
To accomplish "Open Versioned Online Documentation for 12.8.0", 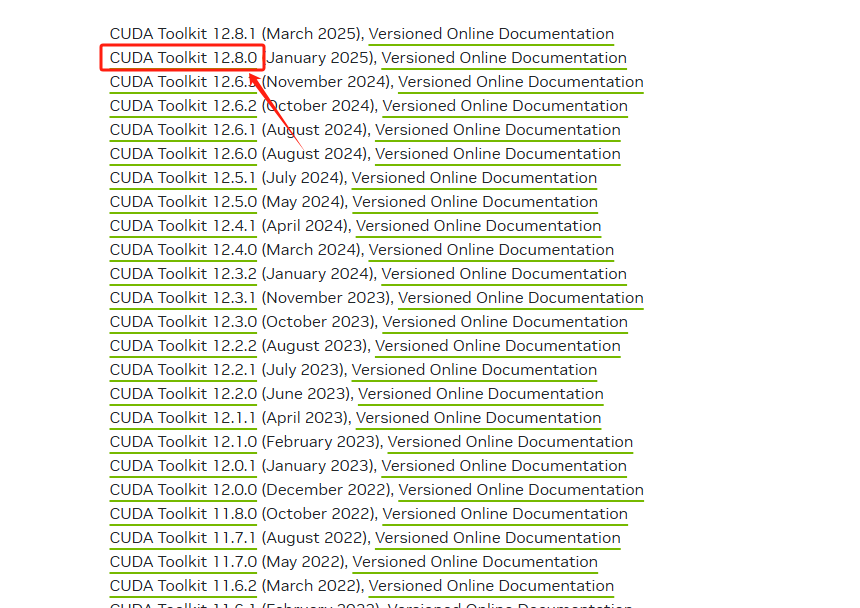I will point(503,58).
